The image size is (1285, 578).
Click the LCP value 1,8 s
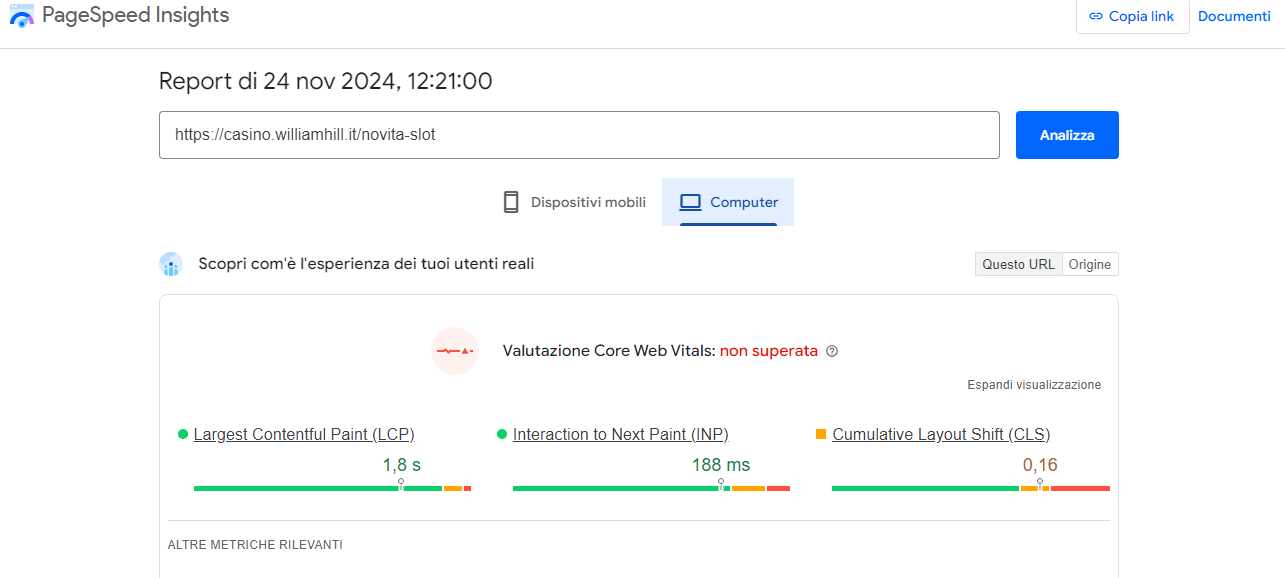pyautogui.click(x=402, y=465)
